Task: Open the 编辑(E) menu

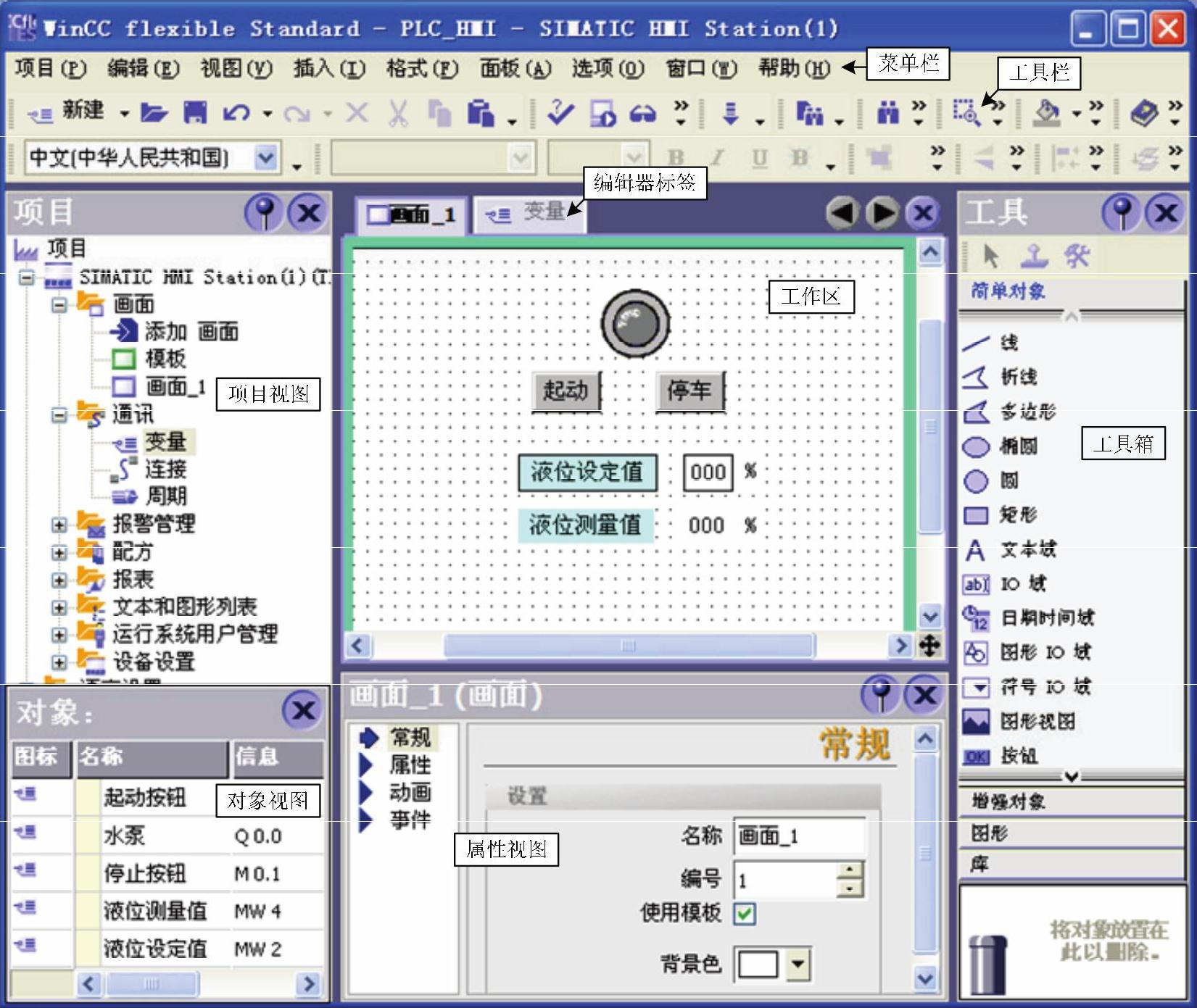Action: [143, 68]
